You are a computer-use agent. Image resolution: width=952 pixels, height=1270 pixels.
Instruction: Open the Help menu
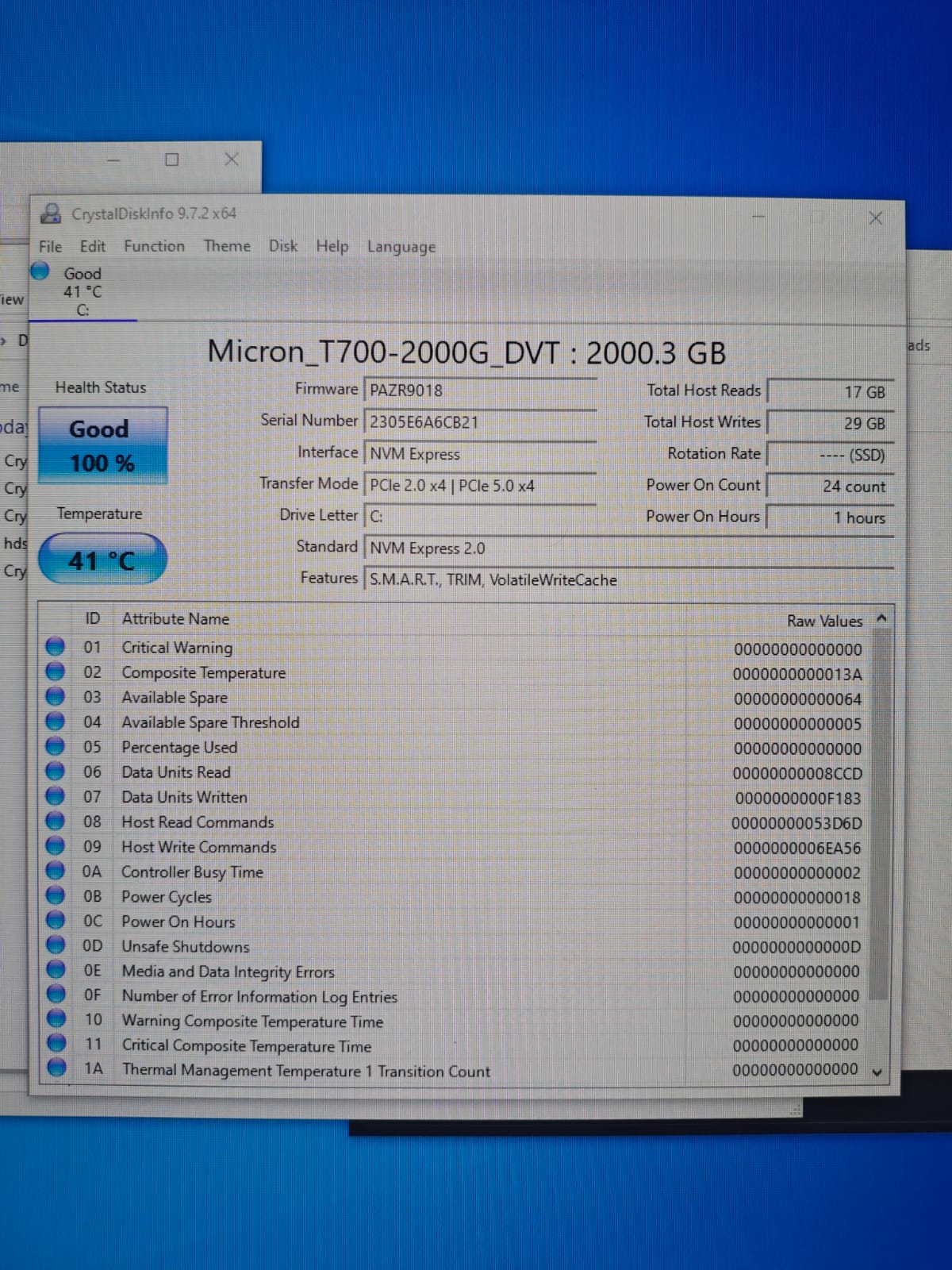point(332,247)
